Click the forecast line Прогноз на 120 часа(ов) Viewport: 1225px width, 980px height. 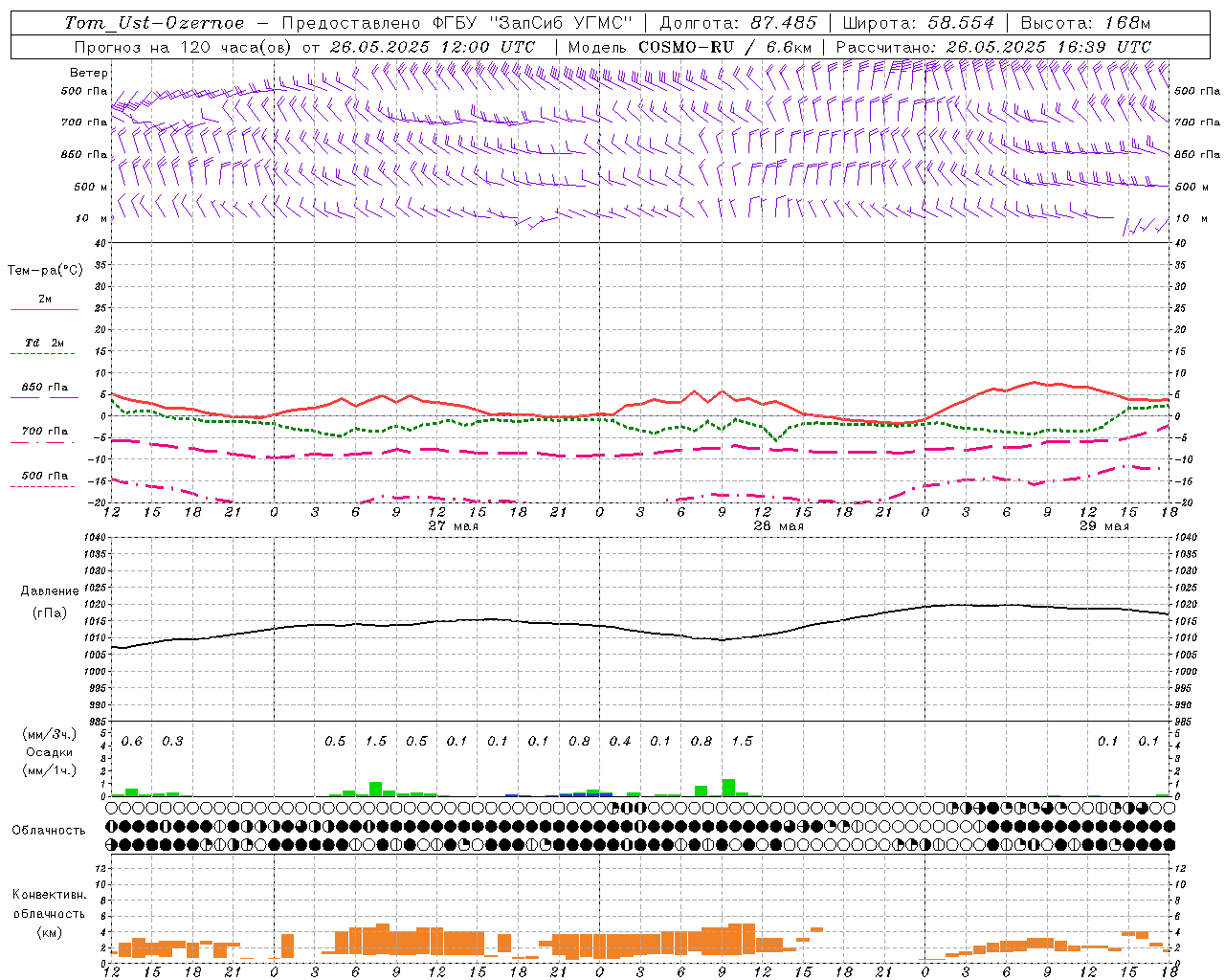(x=184, y=47)
